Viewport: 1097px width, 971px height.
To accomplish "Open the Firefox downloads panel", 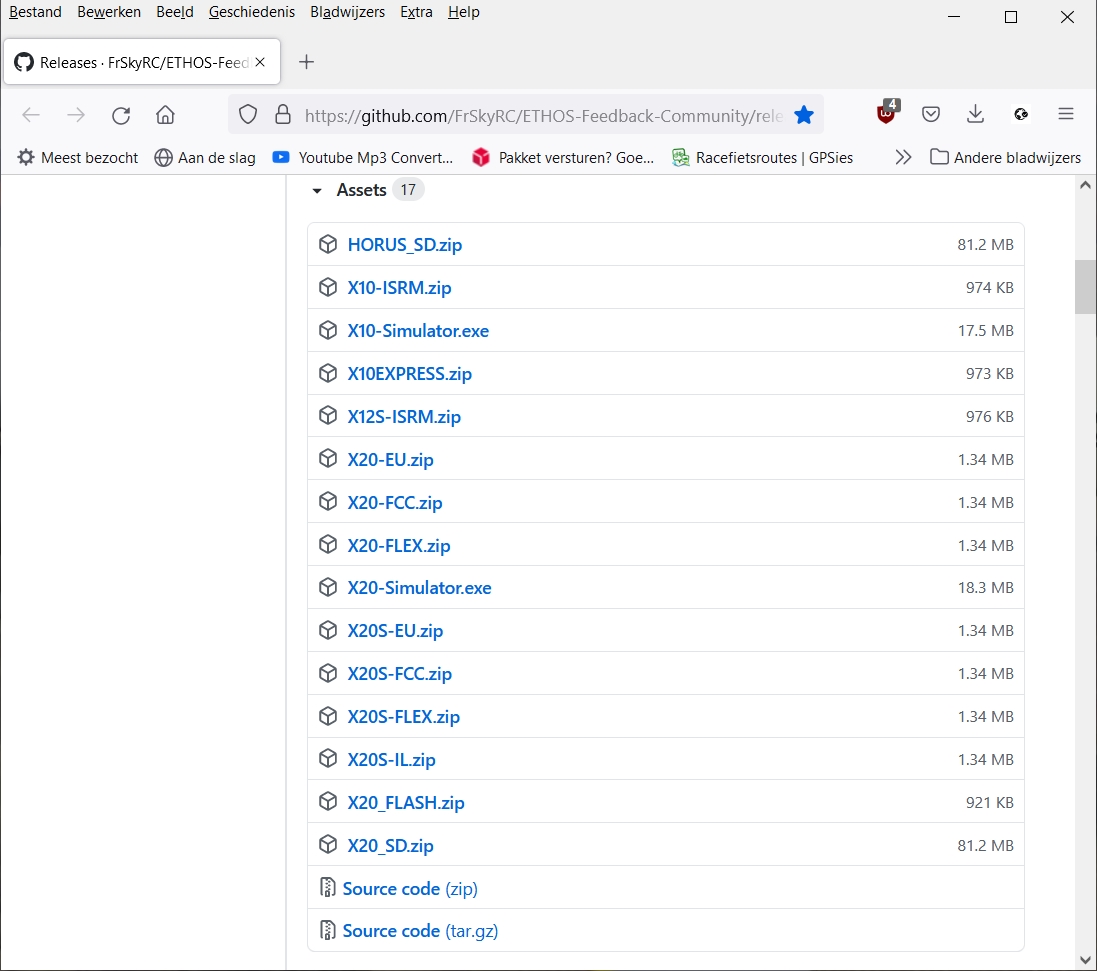I will (975, 114).
